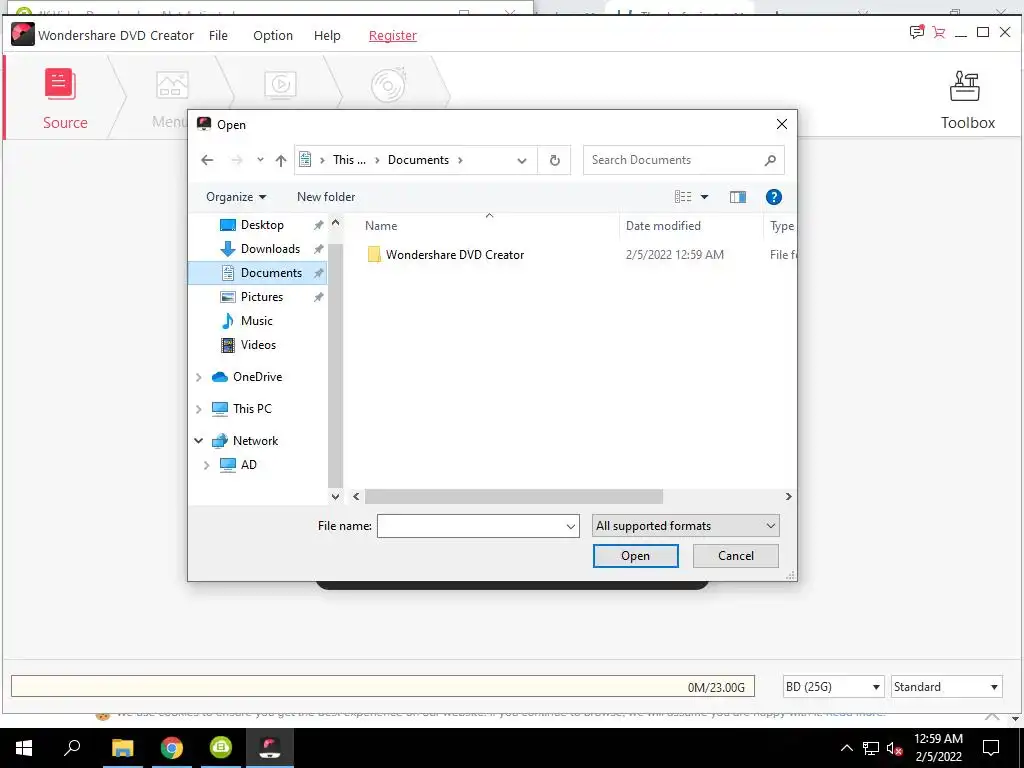The height and width of the screenshot is (768, 1024).
Task: Click the disc capacity progress bar
Action: coord(383,686)
